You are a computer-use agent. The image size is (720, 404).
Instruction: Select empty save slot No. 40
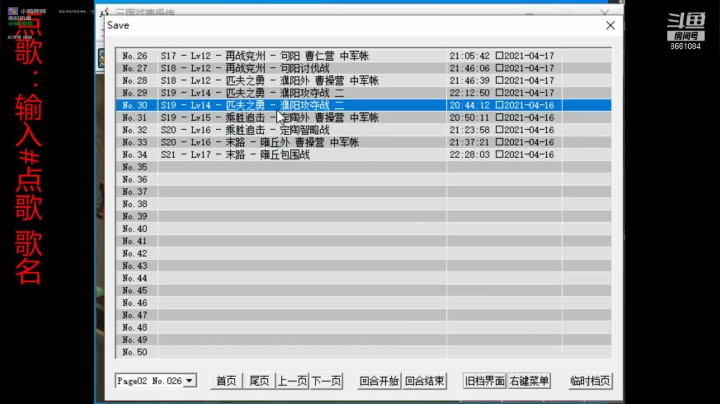(x=363, y=229)
